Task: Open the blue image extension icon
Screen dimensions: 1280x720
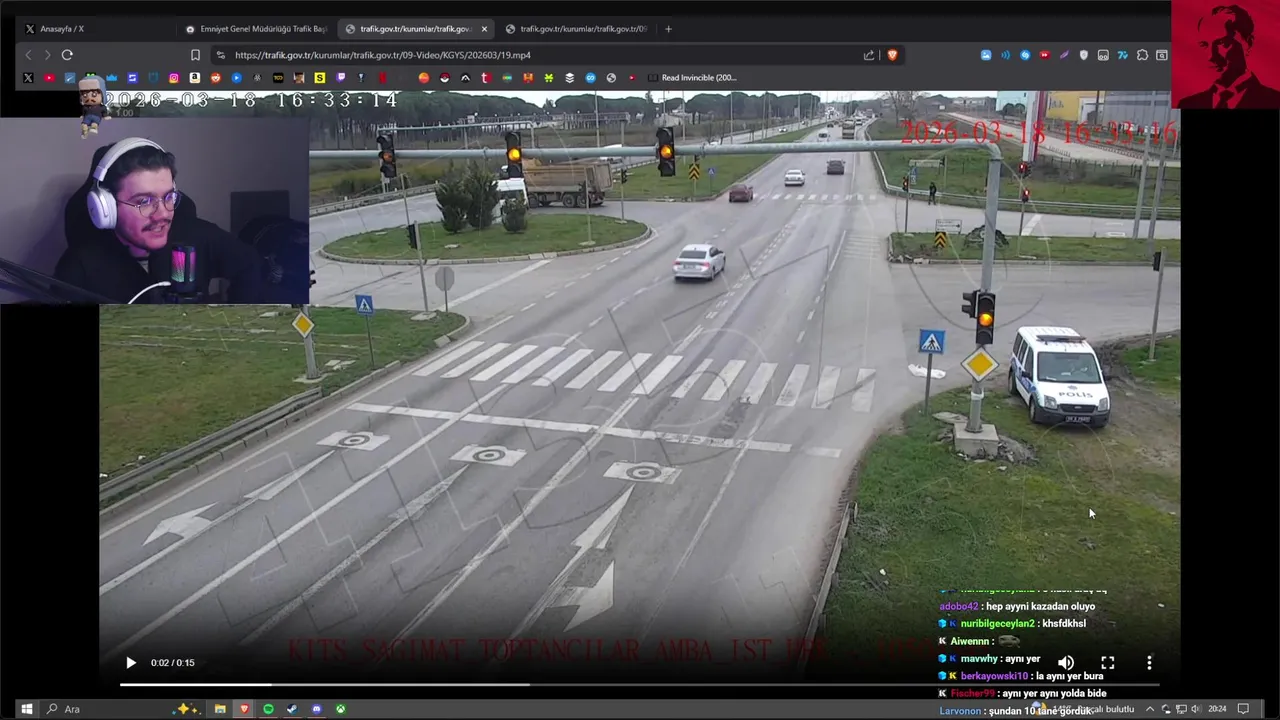Action: point(986,55)
